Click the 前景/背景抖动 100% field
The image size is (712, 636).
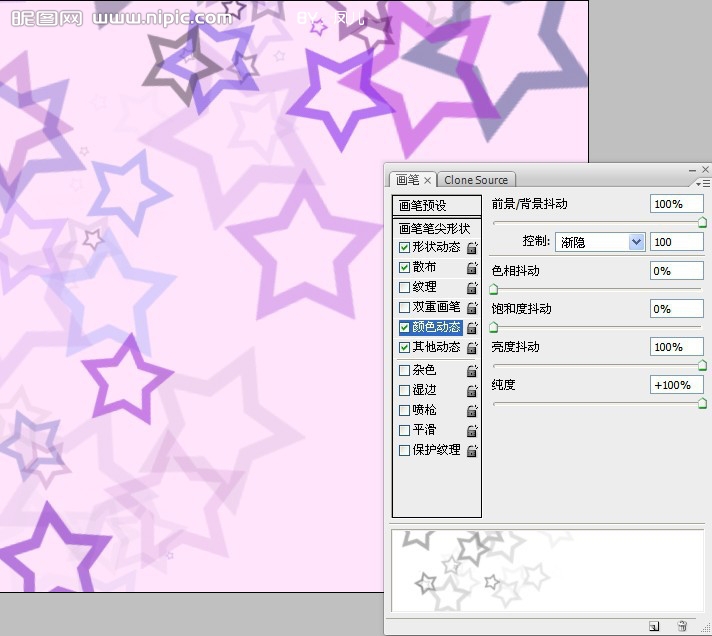(677, 204)
